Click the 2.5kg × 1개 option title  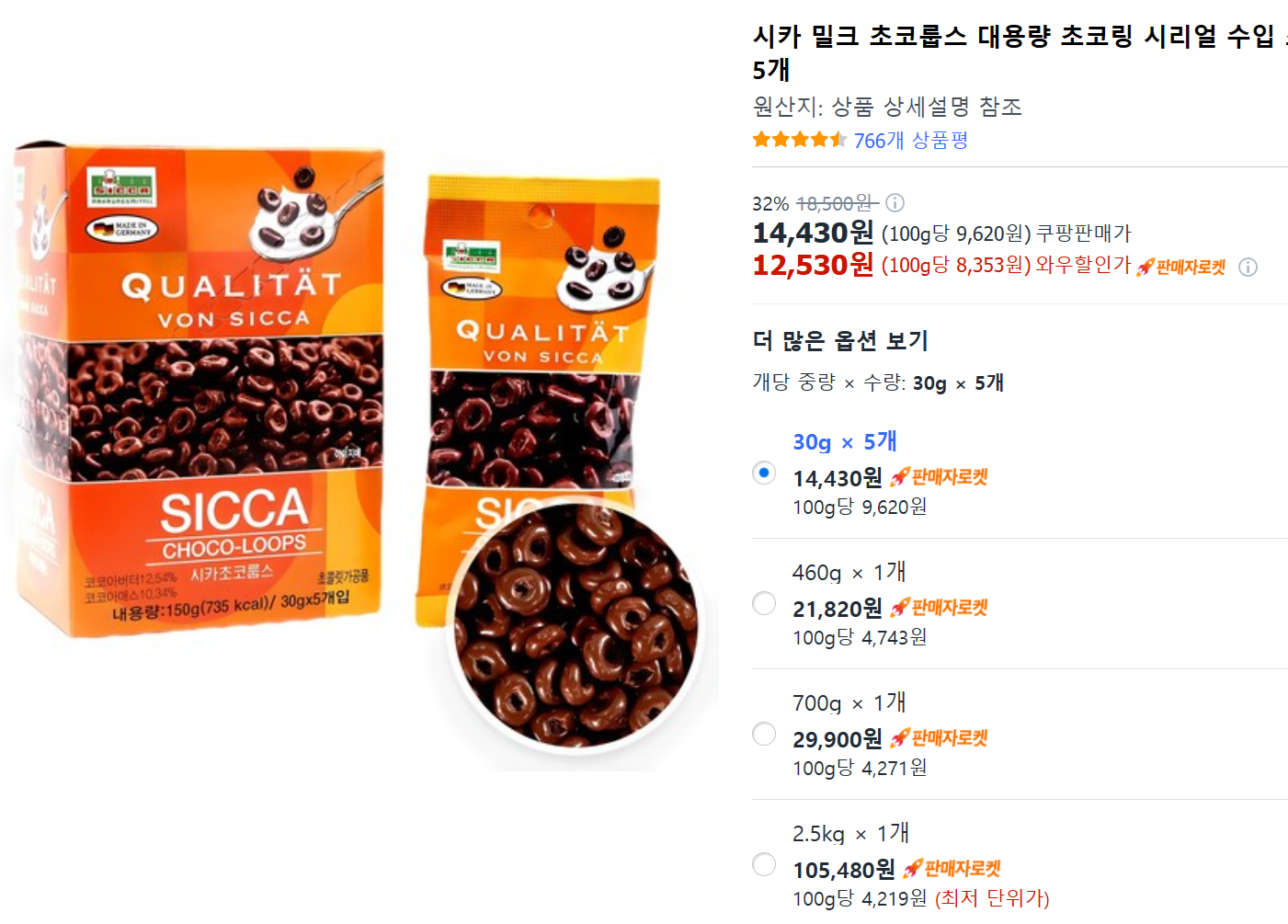pyautogui.click(x=850, y=833)
